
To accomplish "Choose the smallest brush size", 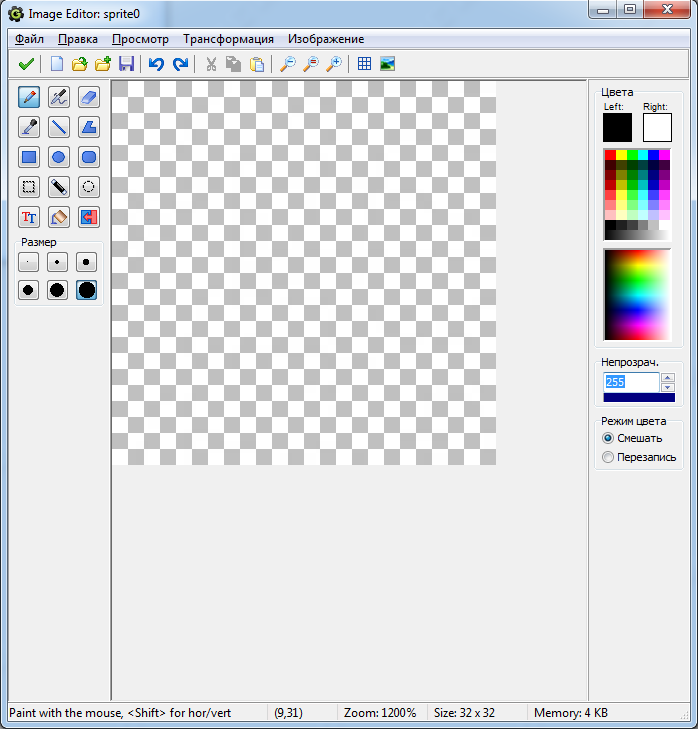I will click(28, 262).
